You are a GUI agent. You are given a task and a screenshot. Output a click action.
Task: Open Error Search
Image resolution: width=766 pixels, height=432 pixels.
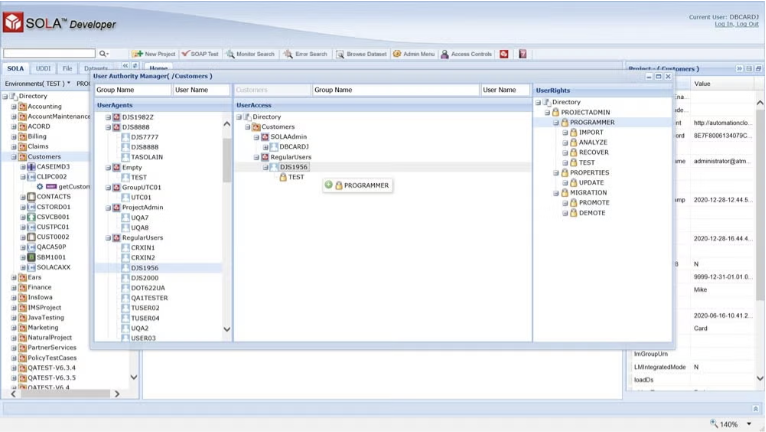[306, 54]
